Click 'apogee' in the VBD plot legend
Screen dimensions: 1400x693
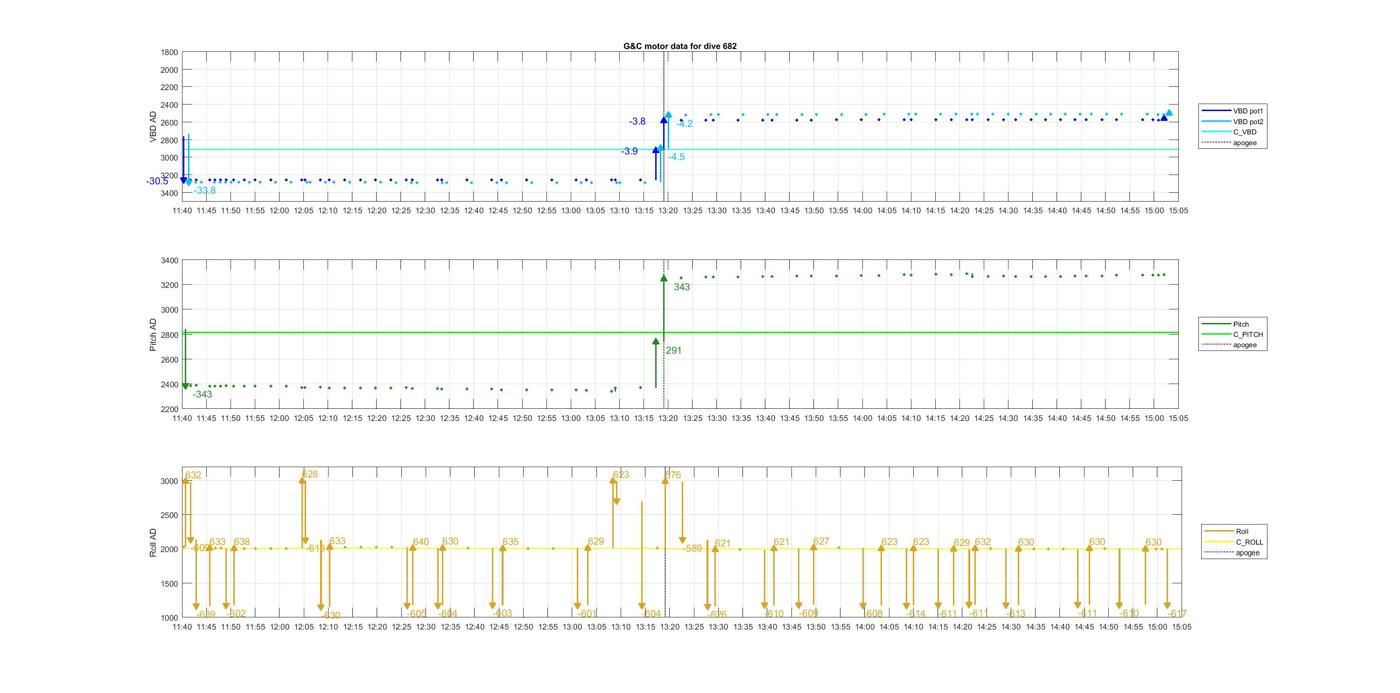[1244, 142]
